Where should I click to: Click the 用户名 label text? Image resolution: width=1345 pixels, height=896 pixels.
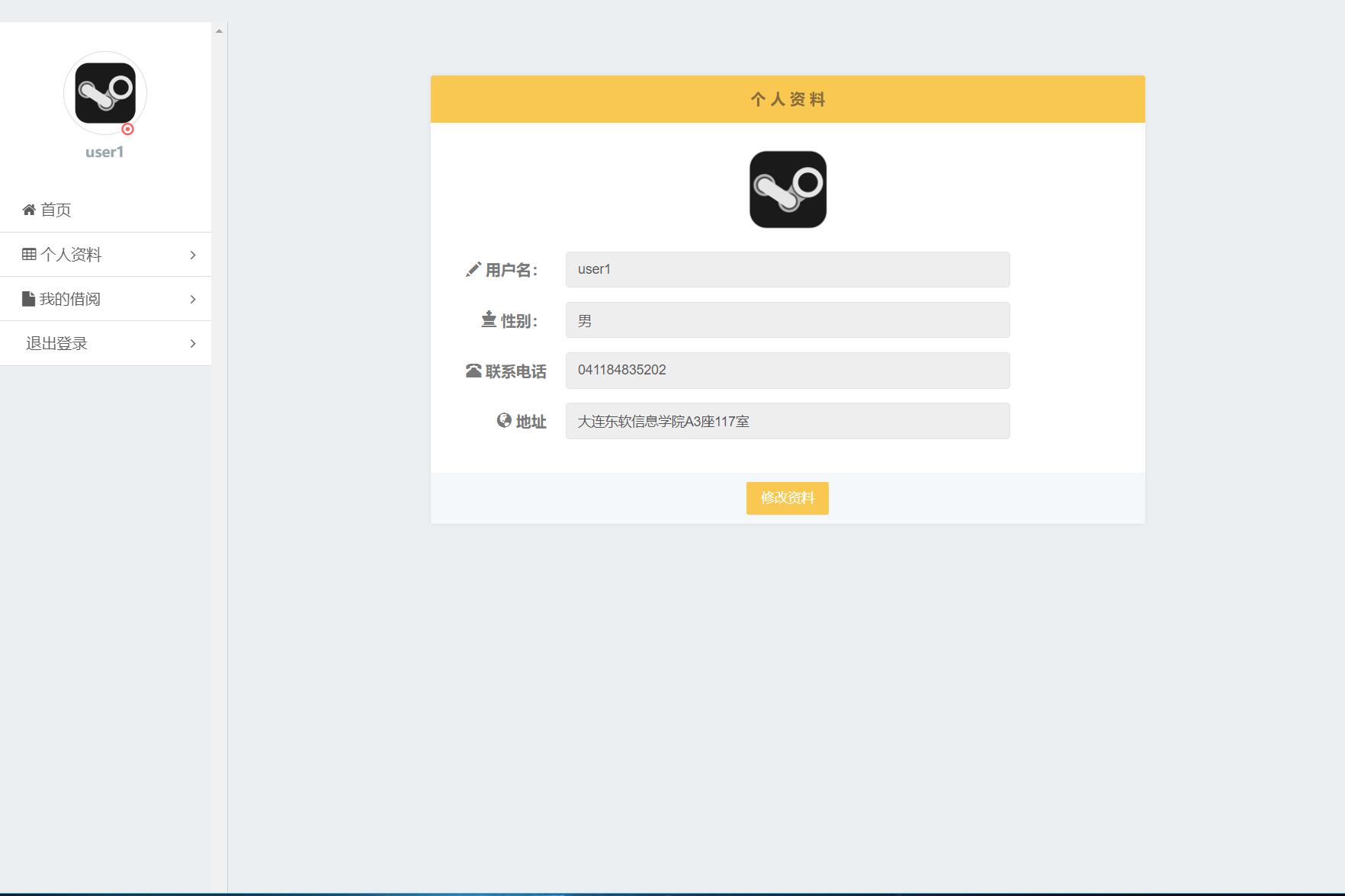pos(512,270)
